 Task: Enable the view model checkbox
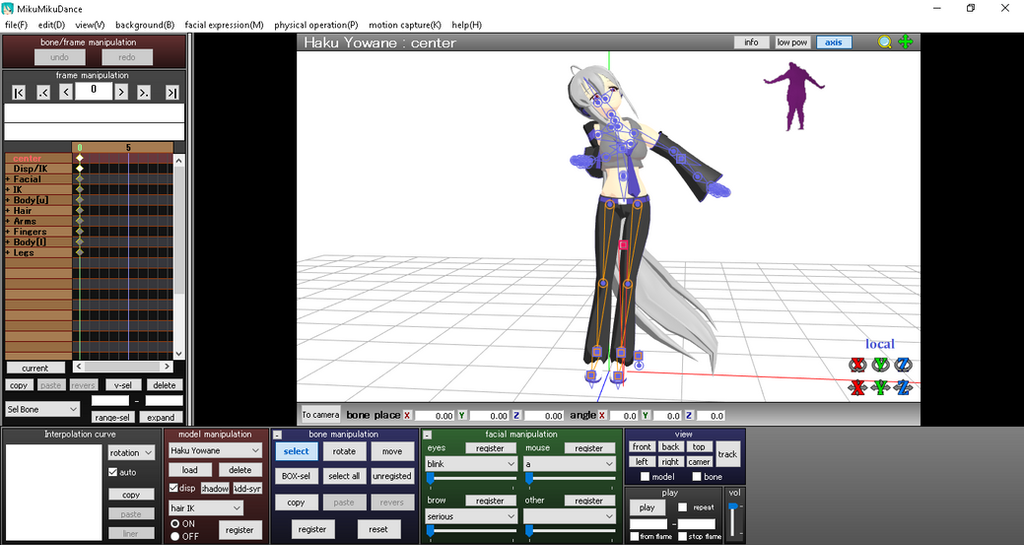coord(645,476)
